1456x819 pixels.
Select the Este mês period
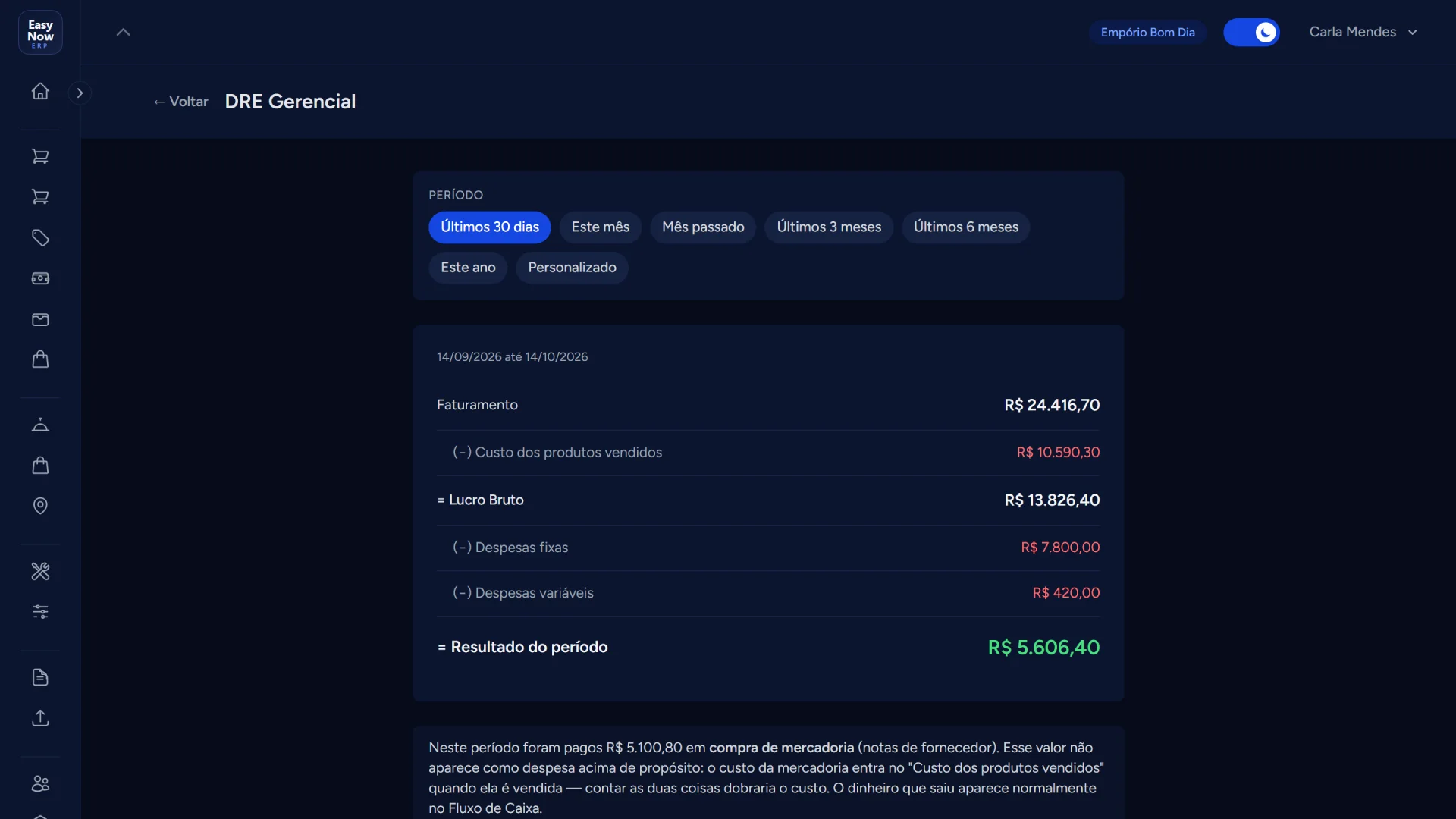click(x=601, y=227)
